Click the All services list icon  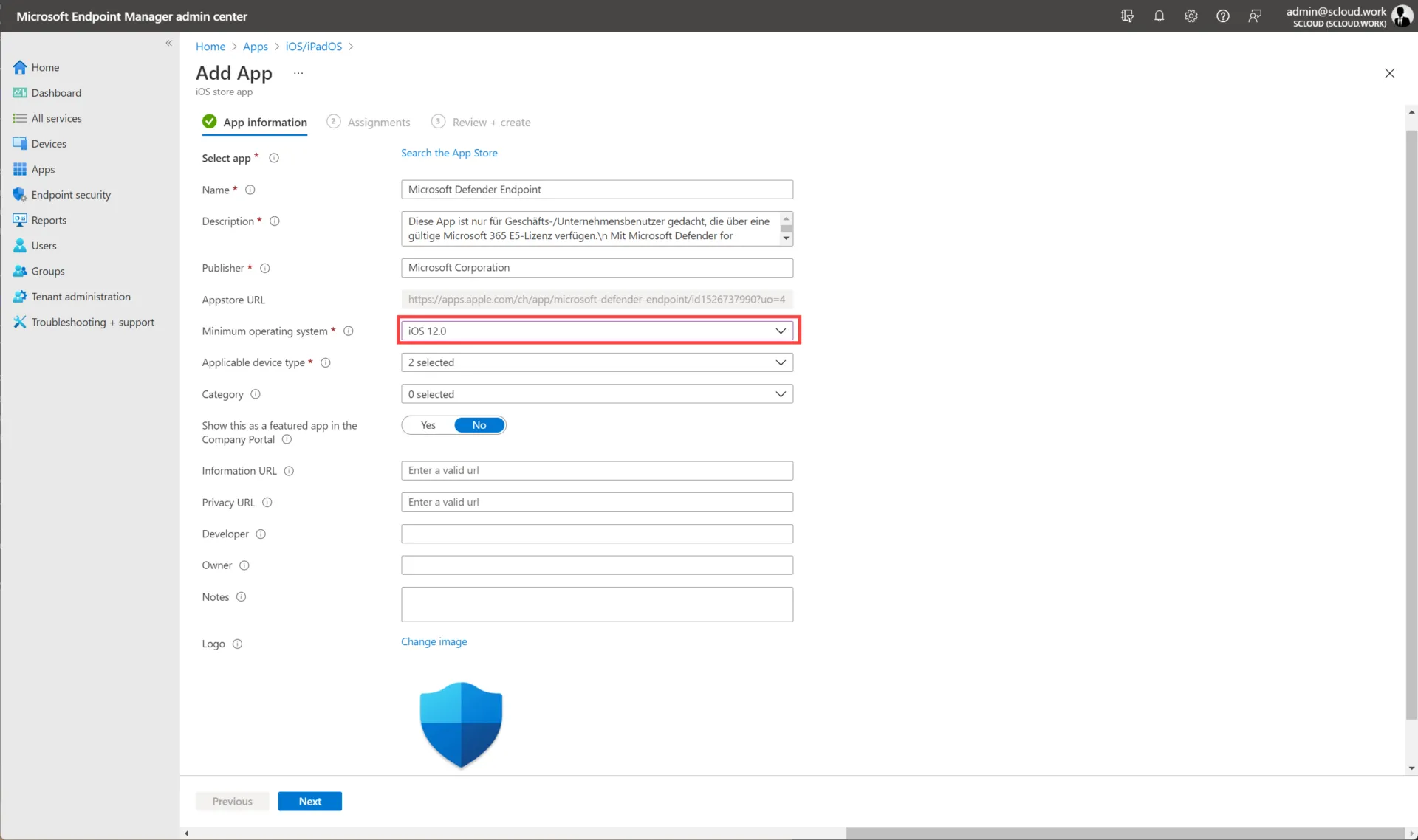click(20, 118)
